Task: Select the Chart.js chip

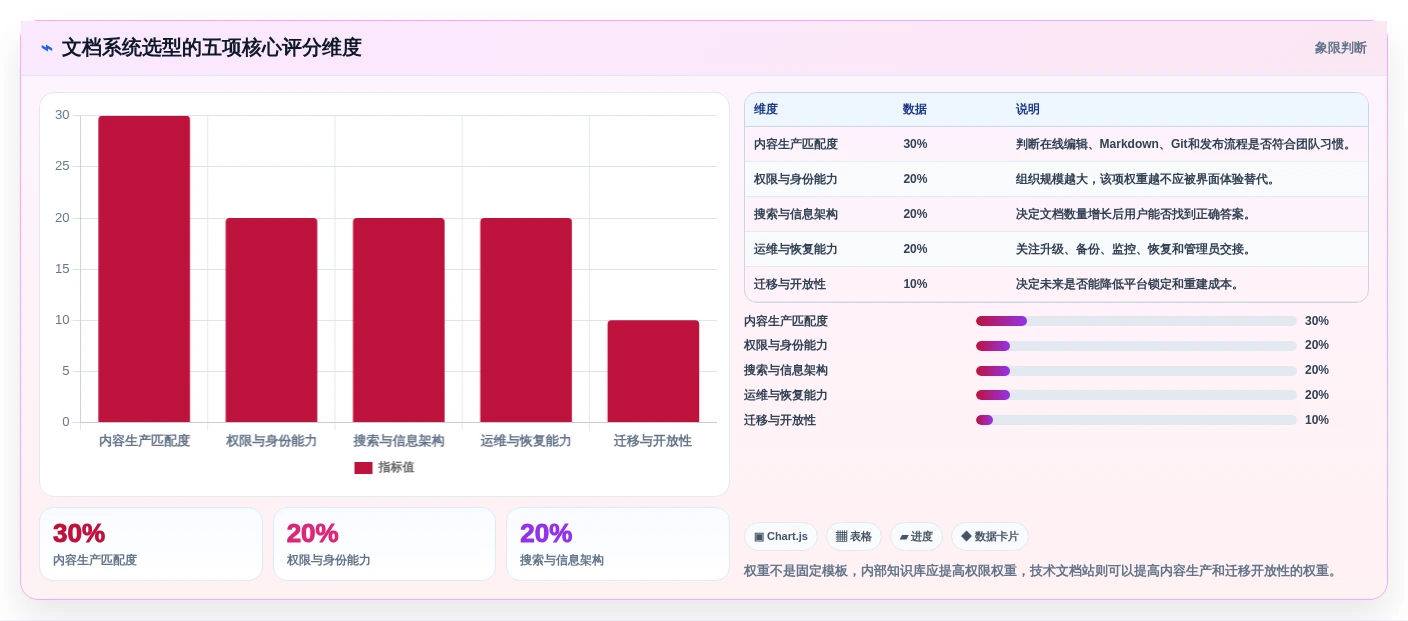Action: [x=781, y=537]
